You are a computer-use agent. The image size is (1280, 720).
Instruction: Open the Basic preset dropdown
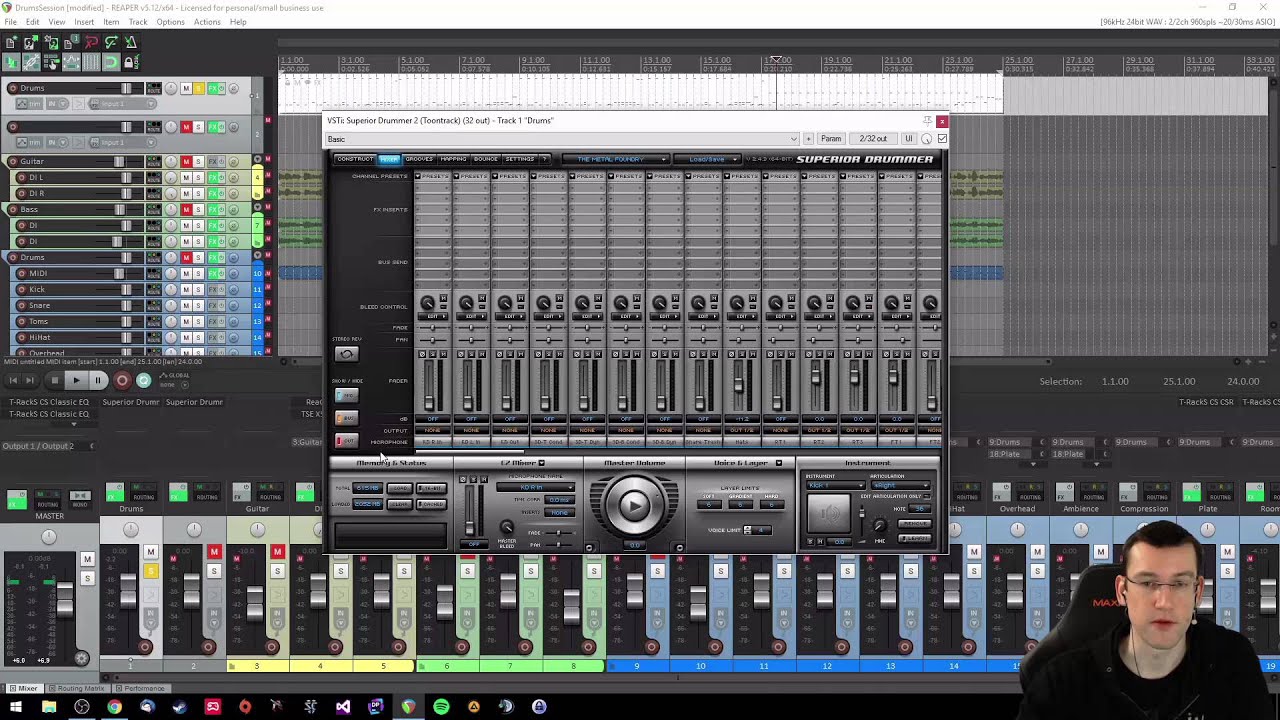562,139
